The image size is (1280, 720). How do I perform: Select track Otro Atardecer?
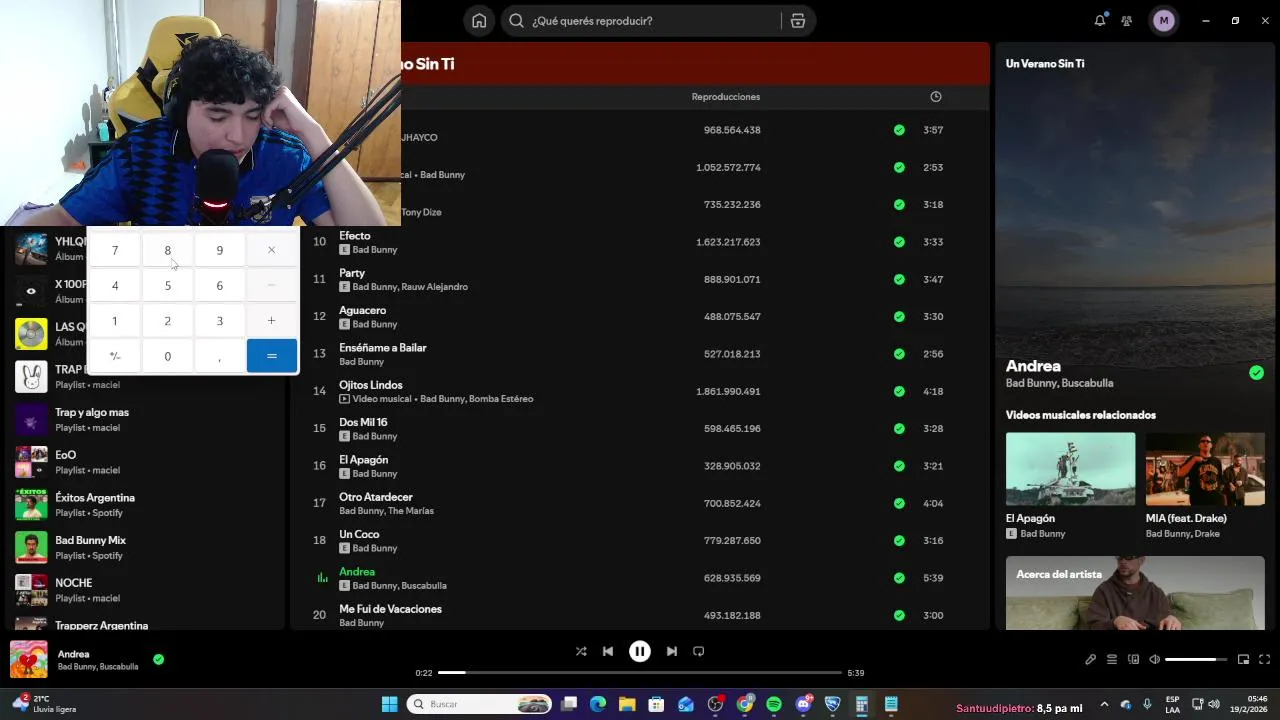coord(376,497)
